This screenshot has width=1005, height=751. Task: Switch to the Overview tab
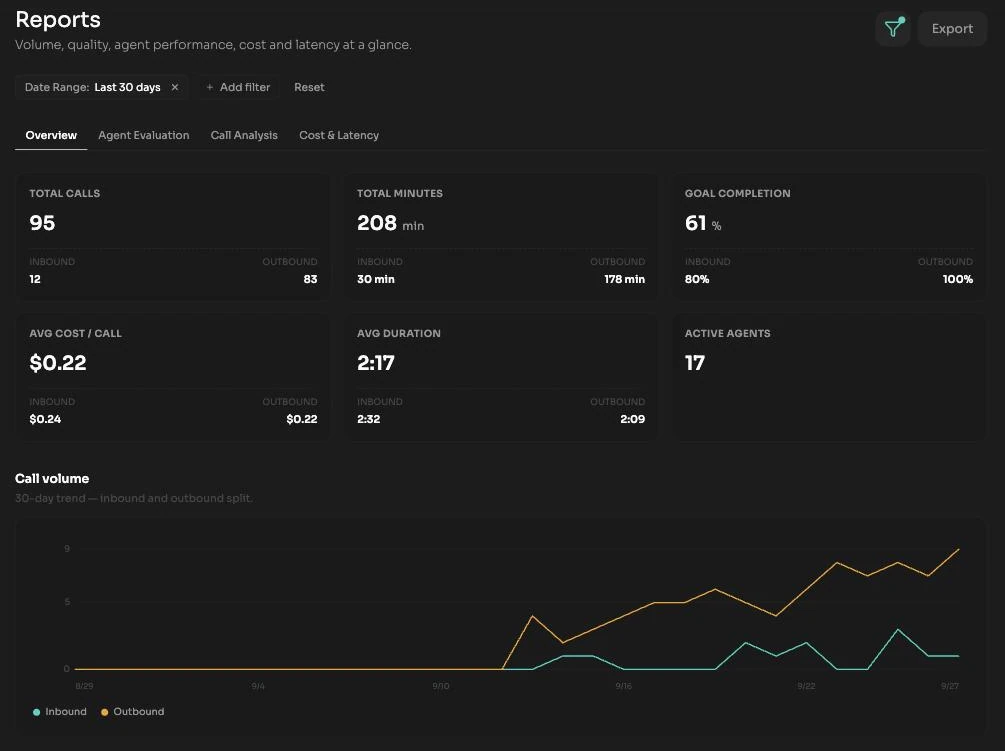click(51, 135)
